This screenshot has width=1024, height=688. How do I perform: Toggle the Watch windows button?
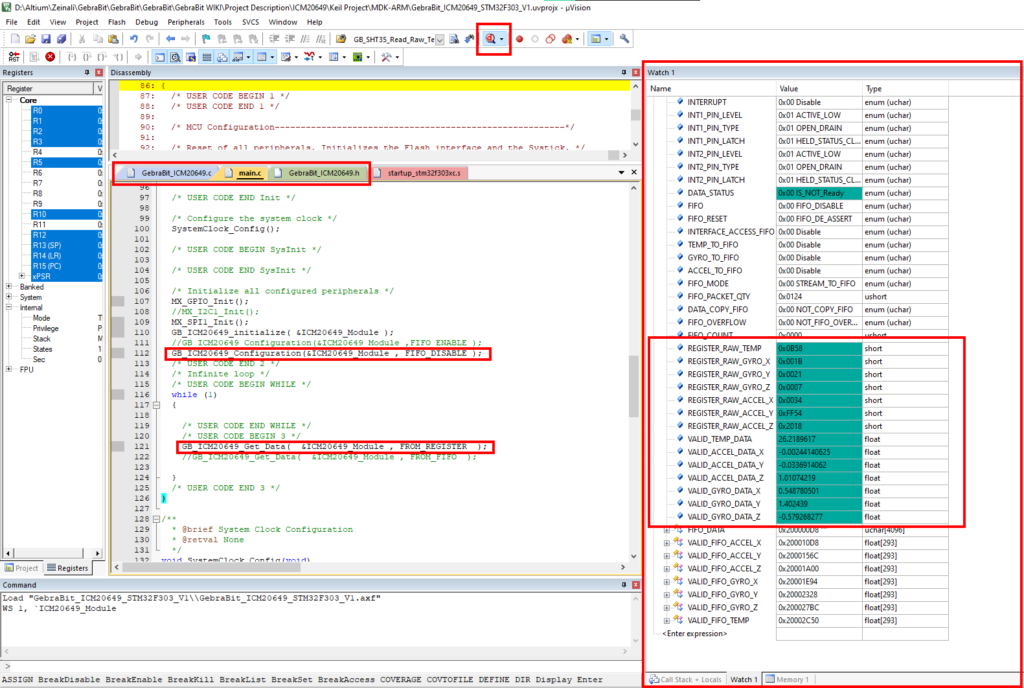pos(238,57)
